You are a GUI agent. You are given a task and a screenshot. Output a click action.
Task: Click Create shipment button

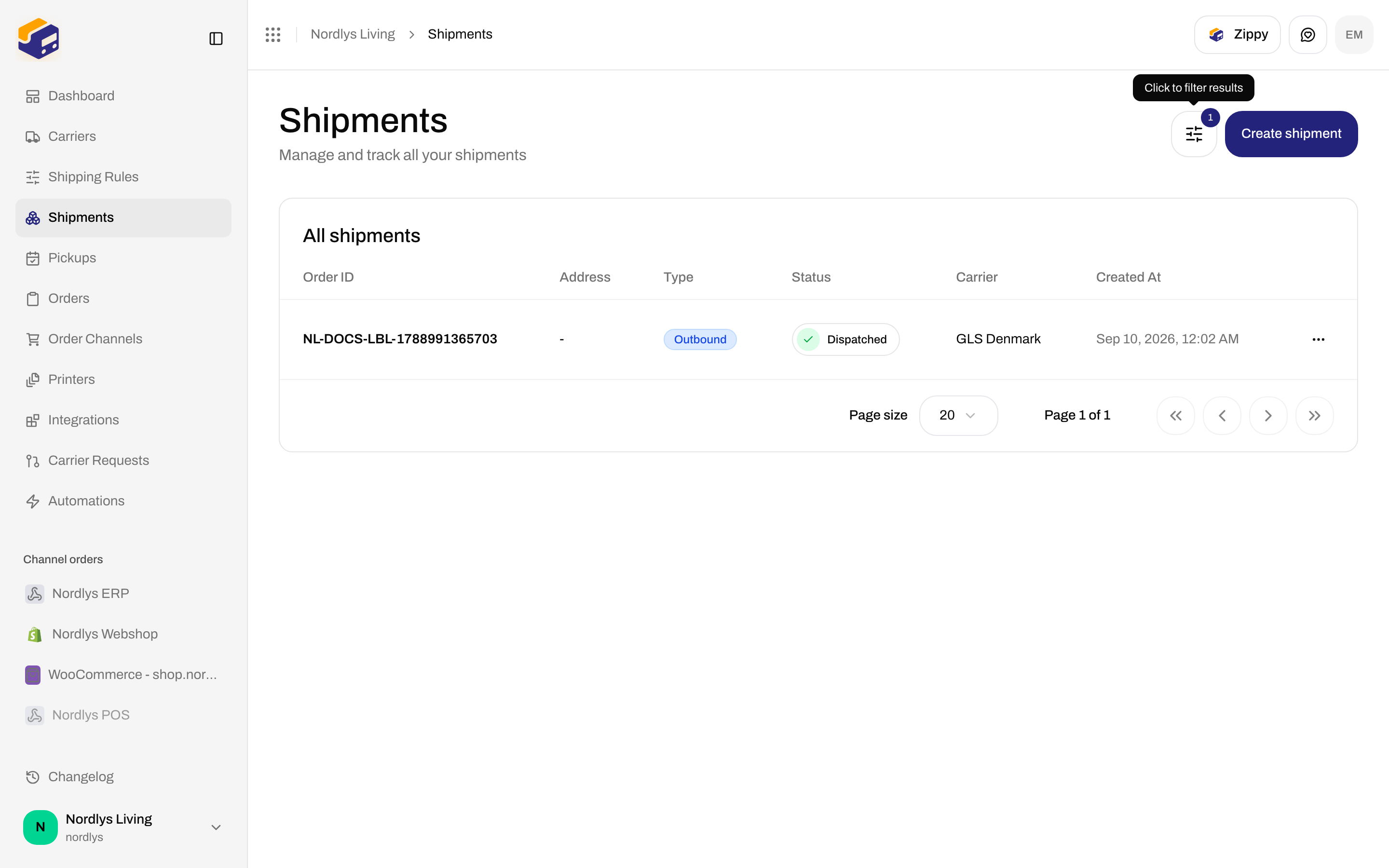[1291, 134]
